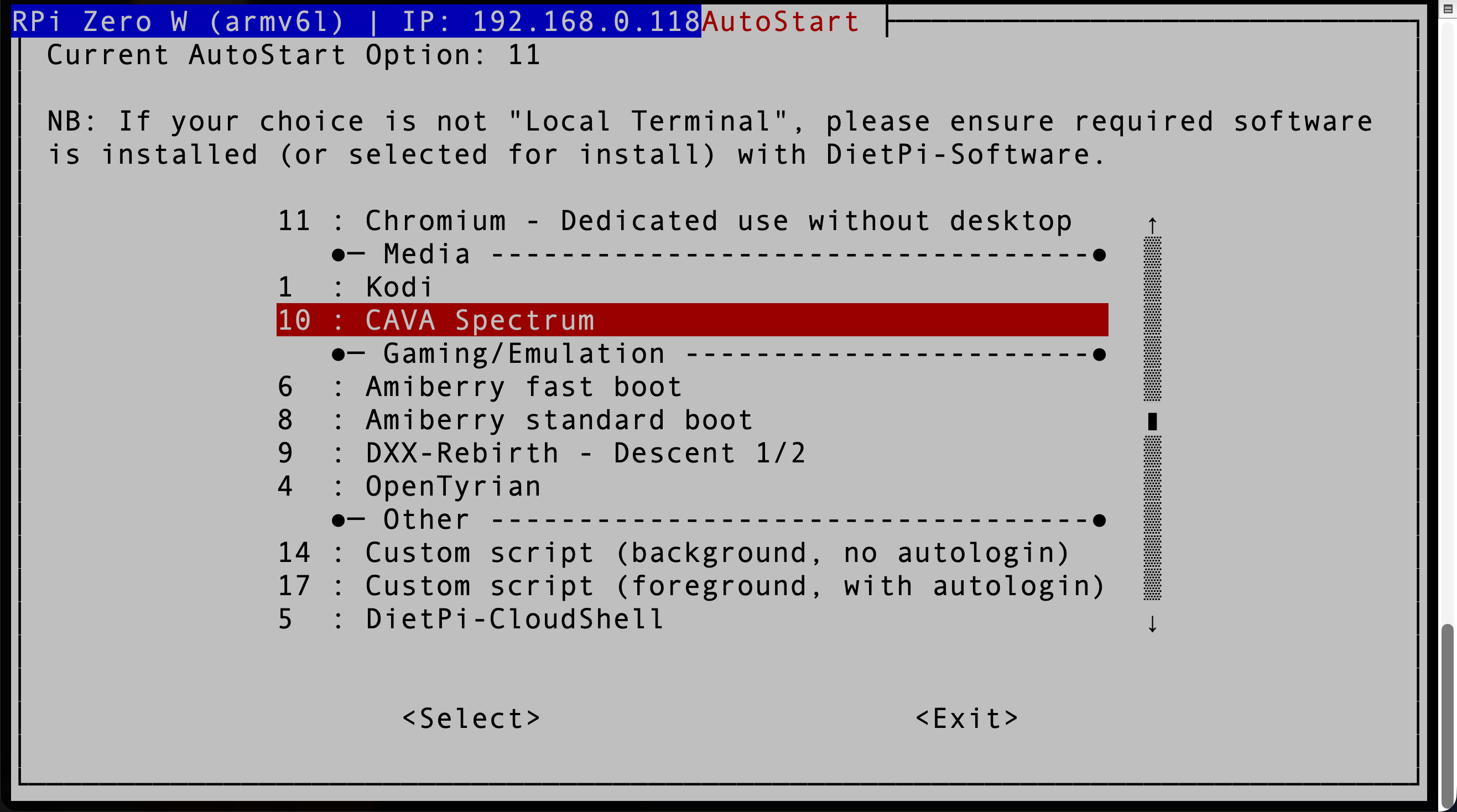This screenshot has height=812, width=1457.
Task: Pick Amiberry fast boot option
Action: [692, 386]
